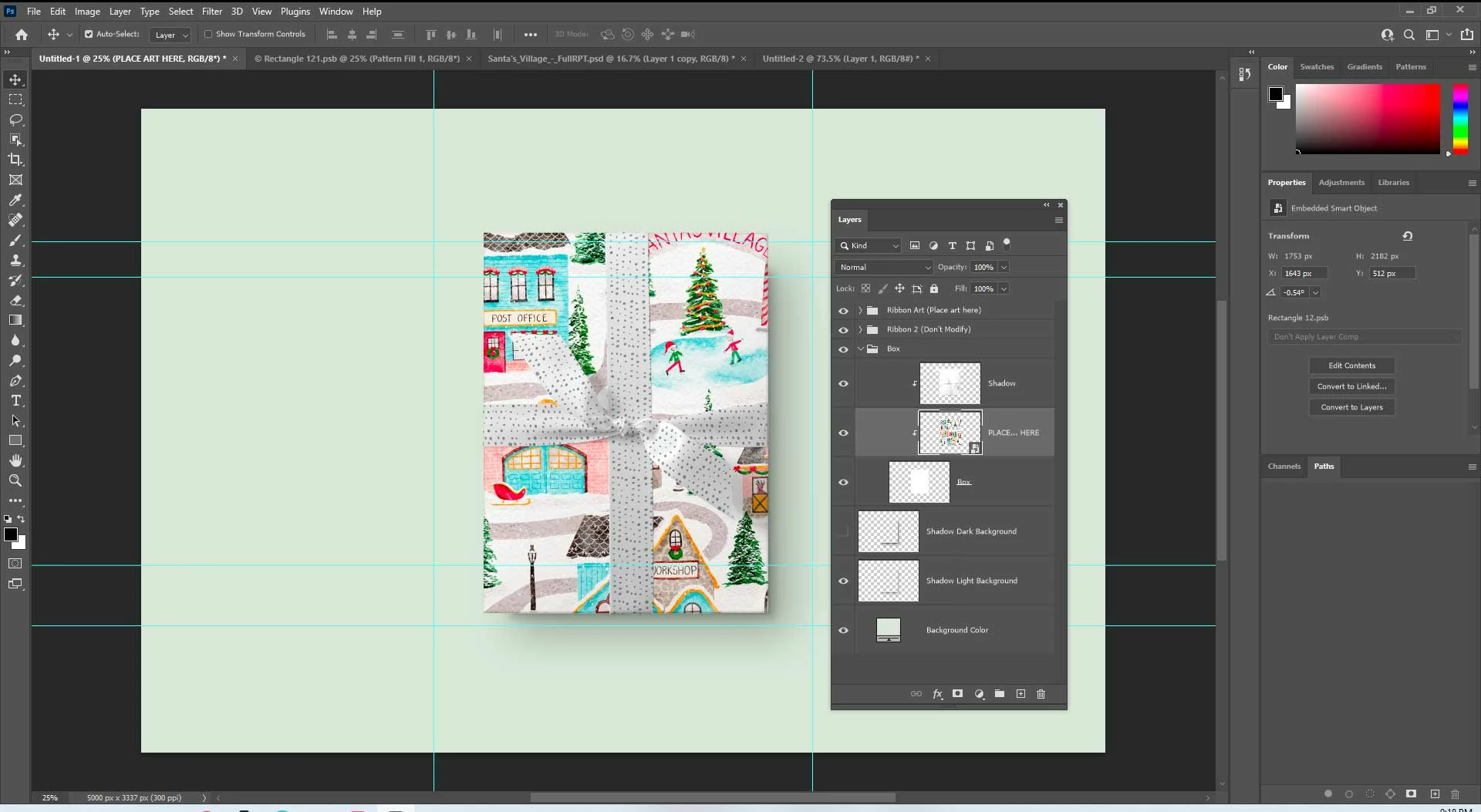Open the Plugins menu
This screenshot has width=1481, height=812.
(x=295, y=12)
